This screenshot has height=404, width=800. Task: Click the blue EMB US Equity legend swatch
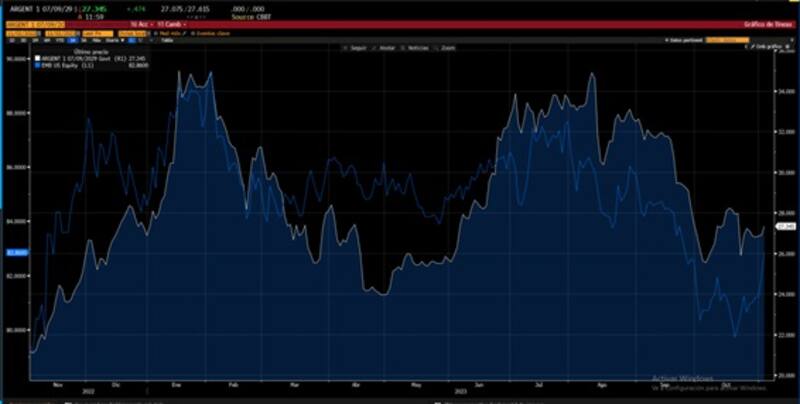(x=38, y=65)
